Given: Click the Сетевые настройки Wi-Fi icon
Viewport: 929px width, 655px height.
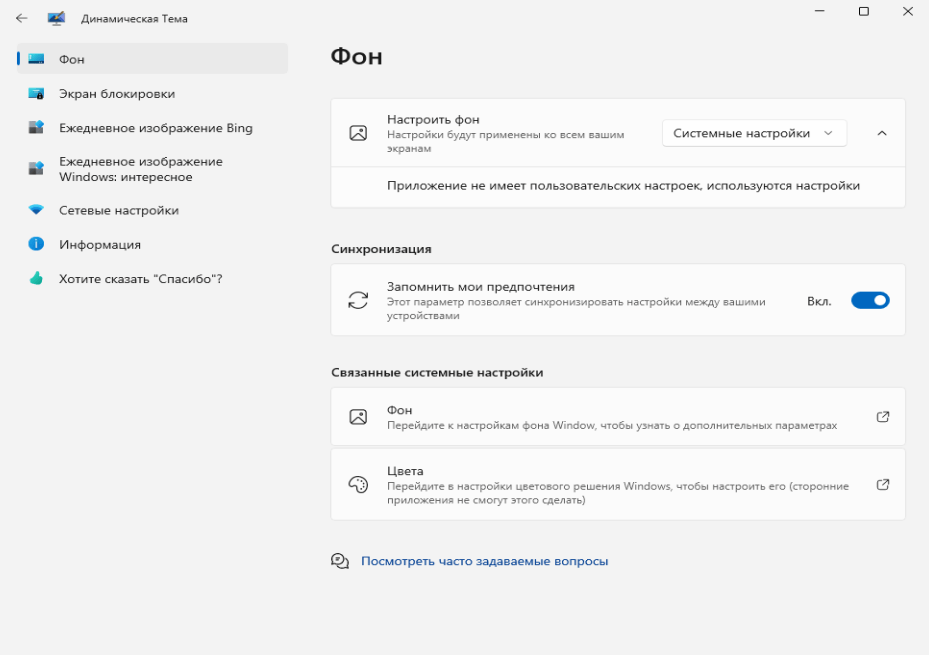Looking at the screenshot, I should 36,210.
